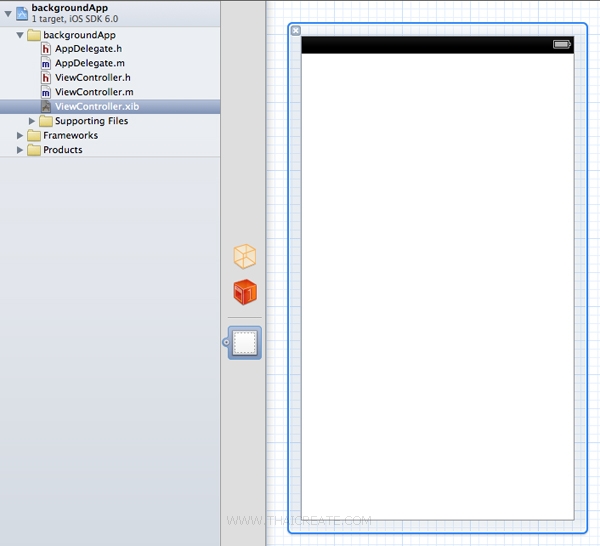The width and height of the screenshot is (600, 546).
Task: Collapse the backgroundApp folder group
Action: [20, 35]
